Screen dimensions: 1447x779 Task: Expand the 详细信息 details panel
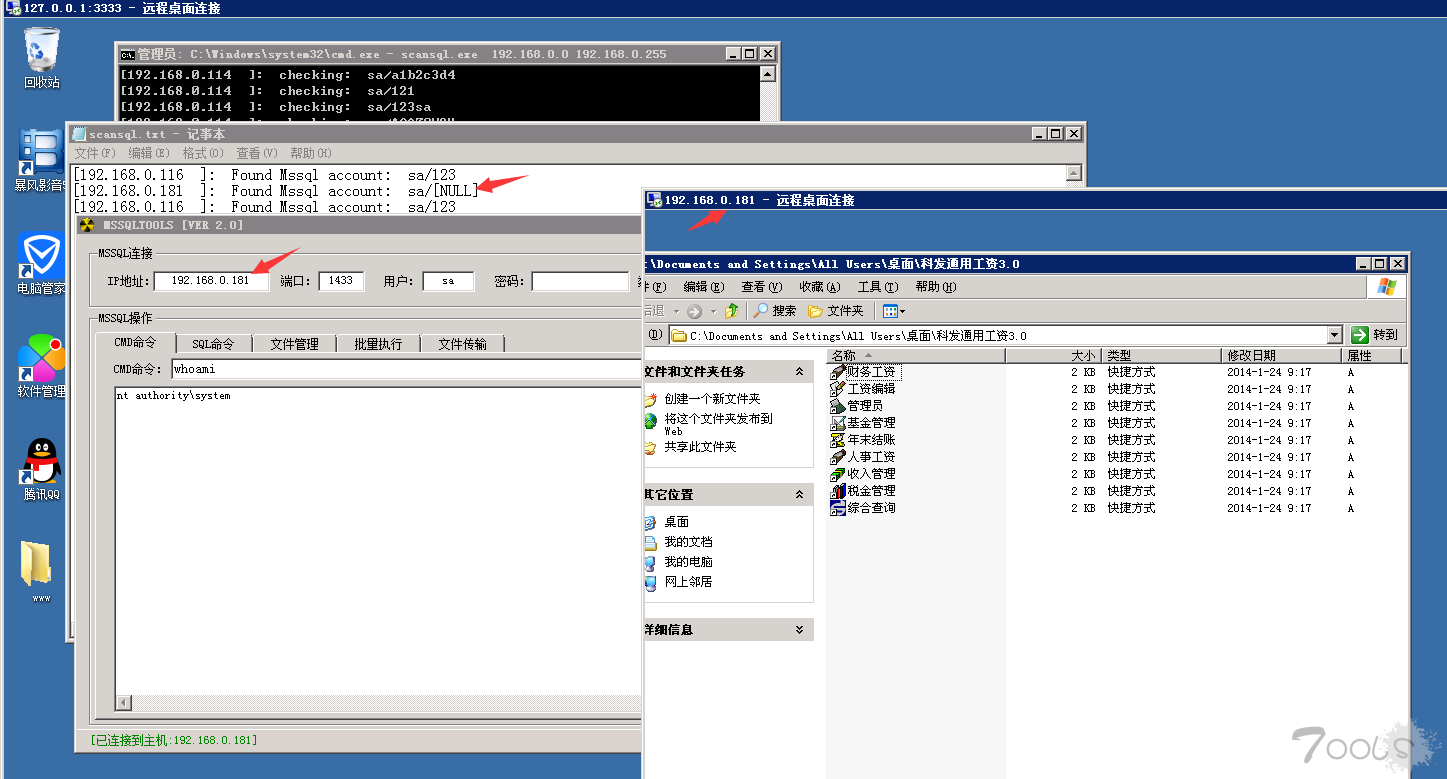click(799, 630)
